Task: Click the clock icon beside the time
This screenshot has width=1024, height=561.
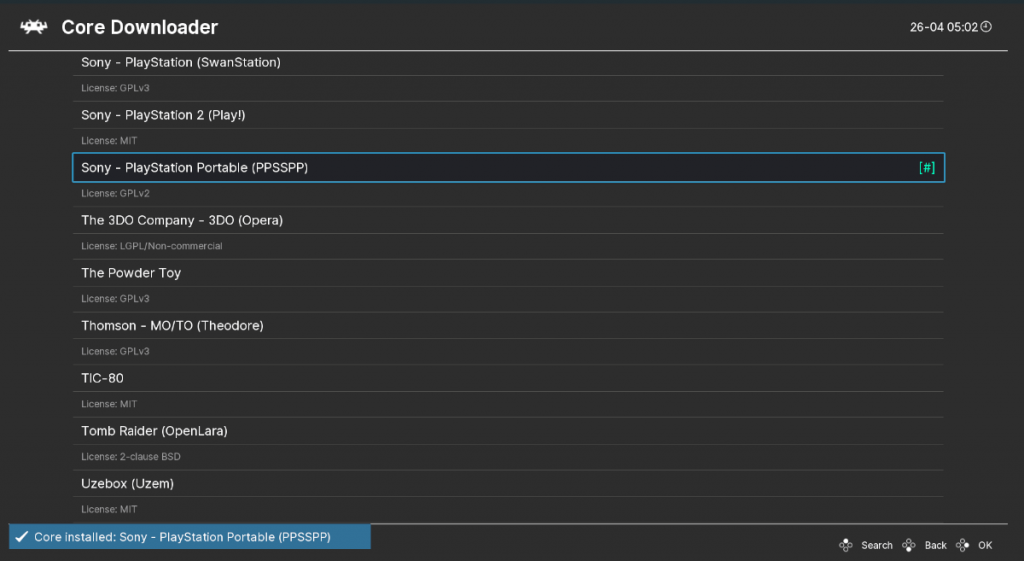Action: [986, 27]
